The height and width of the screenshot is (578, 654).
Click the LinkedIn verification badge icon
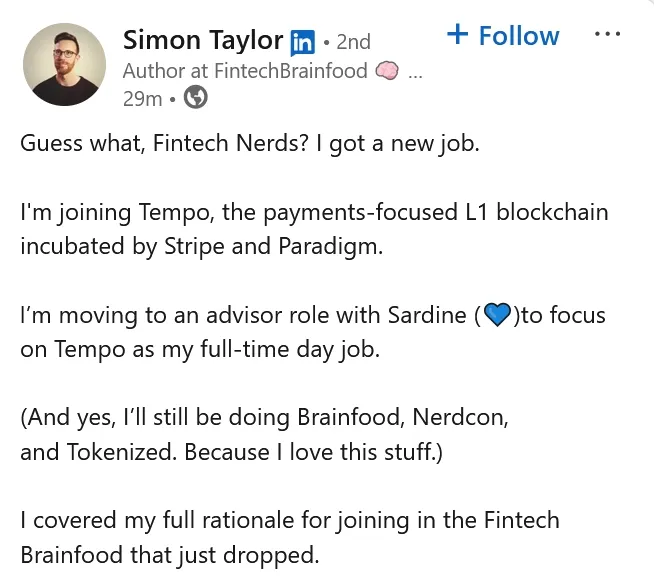click(x=302, y=43)
